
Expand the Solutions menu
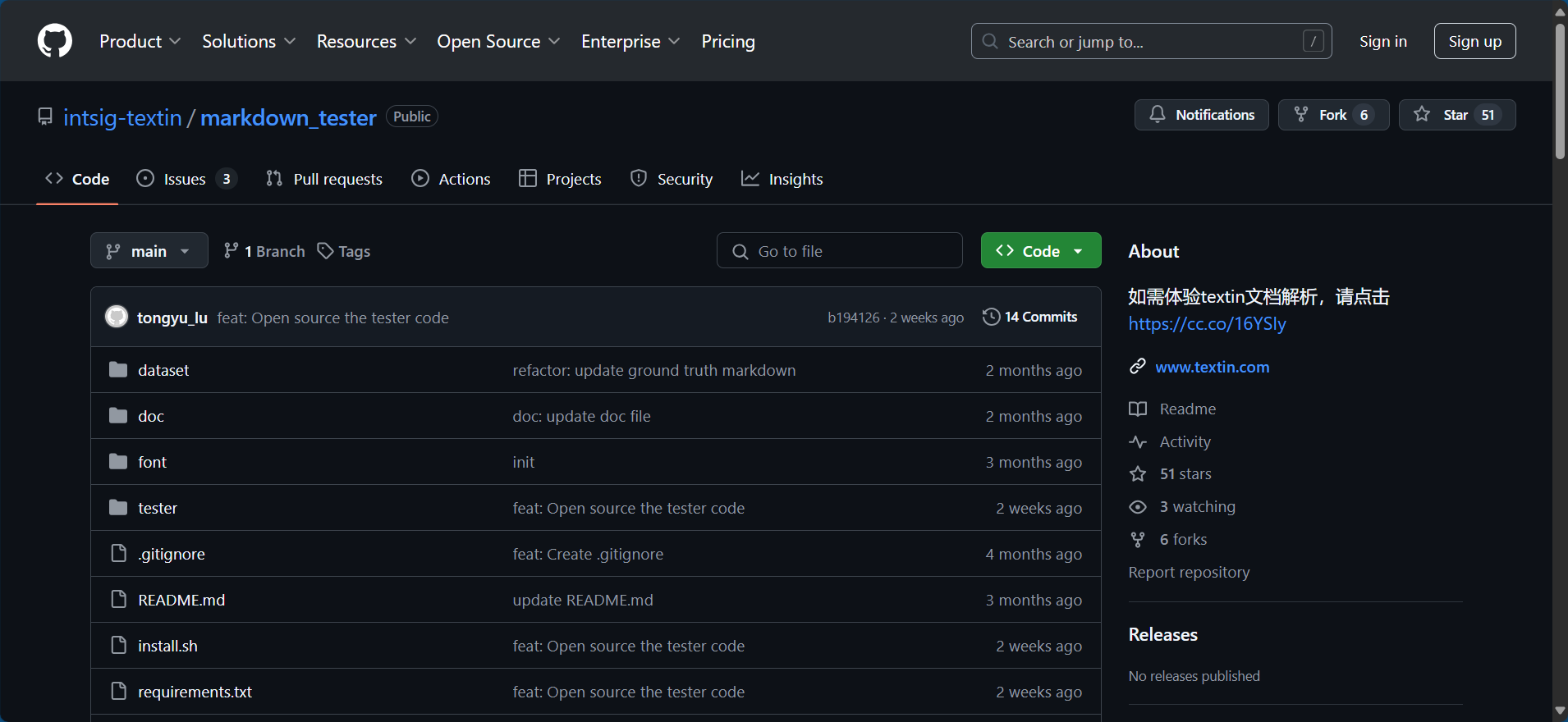(249, 41)
